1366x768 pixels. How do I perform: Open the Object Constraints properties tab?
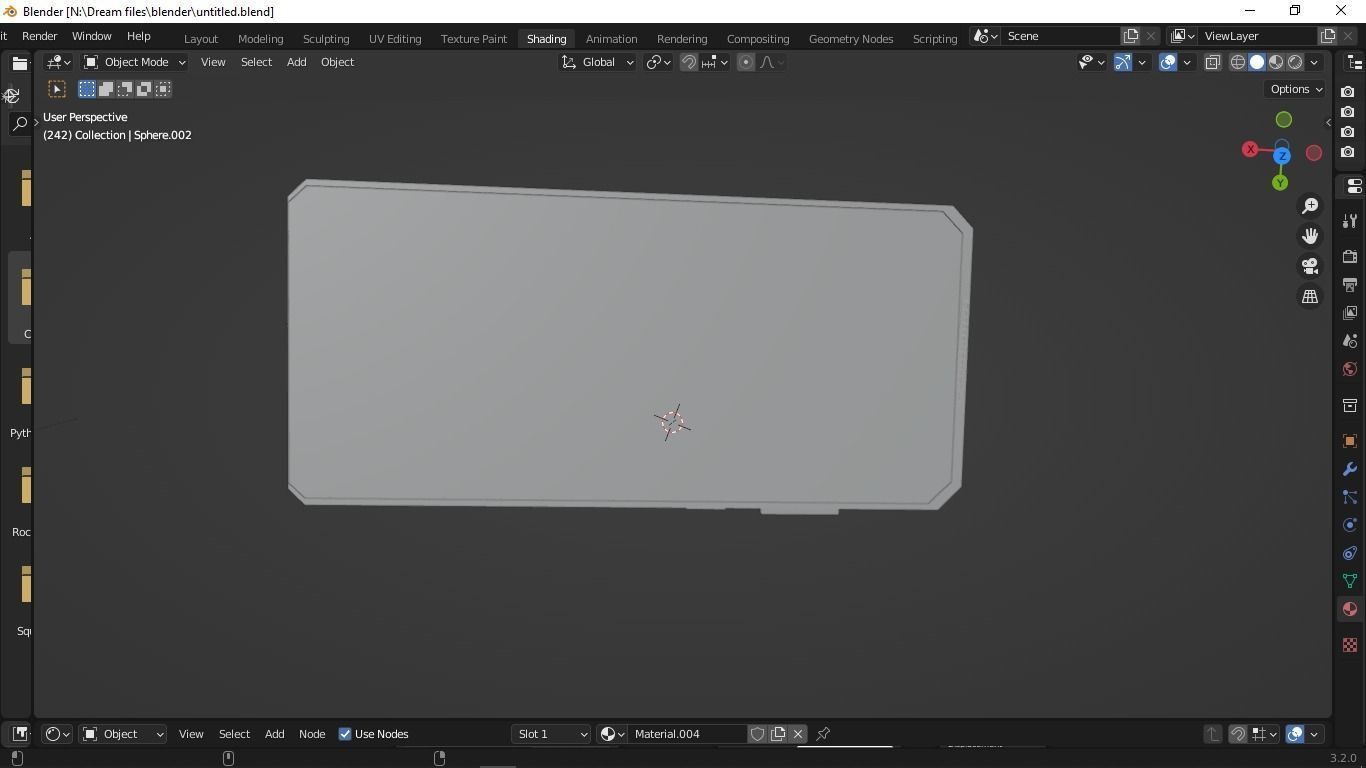[1350, 553]
